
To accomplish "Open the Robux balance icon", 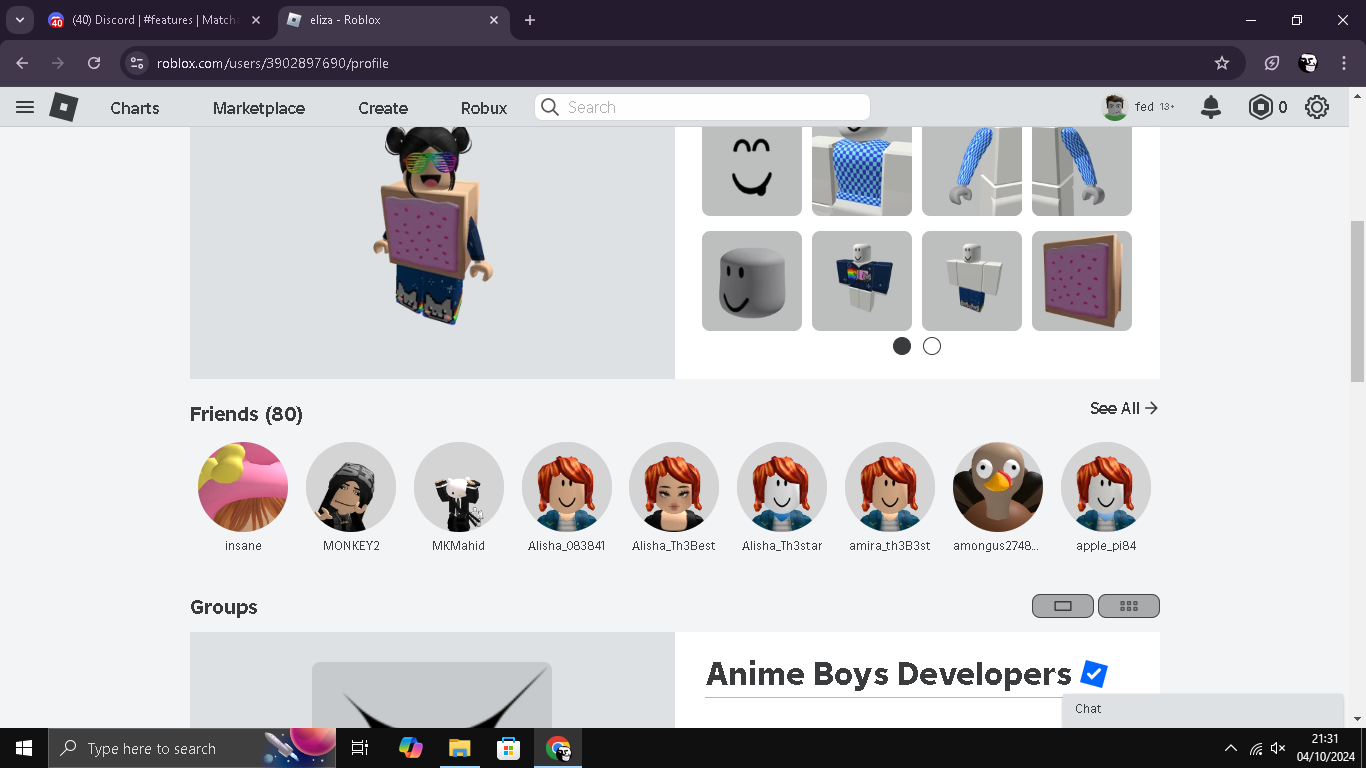I will click(1261, 107).
